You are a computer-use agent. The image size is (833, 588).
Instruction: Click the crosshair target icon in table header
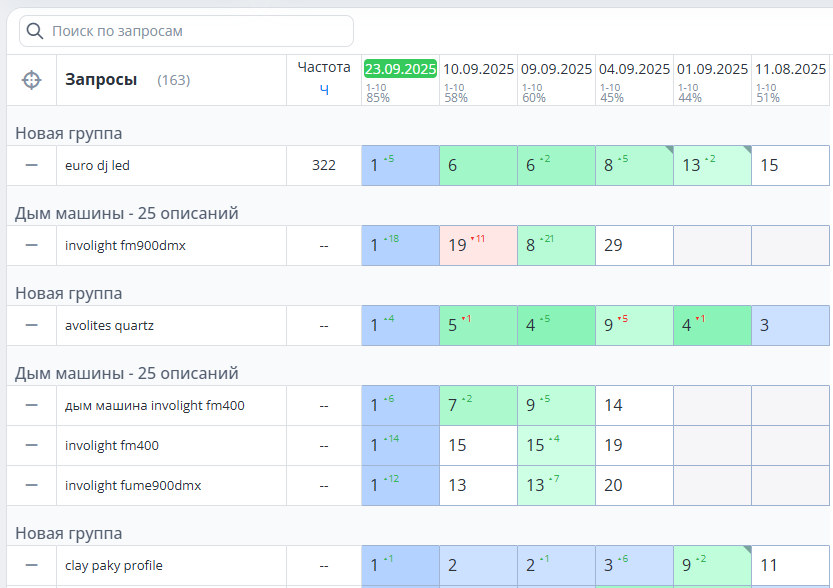coord(31,80)
